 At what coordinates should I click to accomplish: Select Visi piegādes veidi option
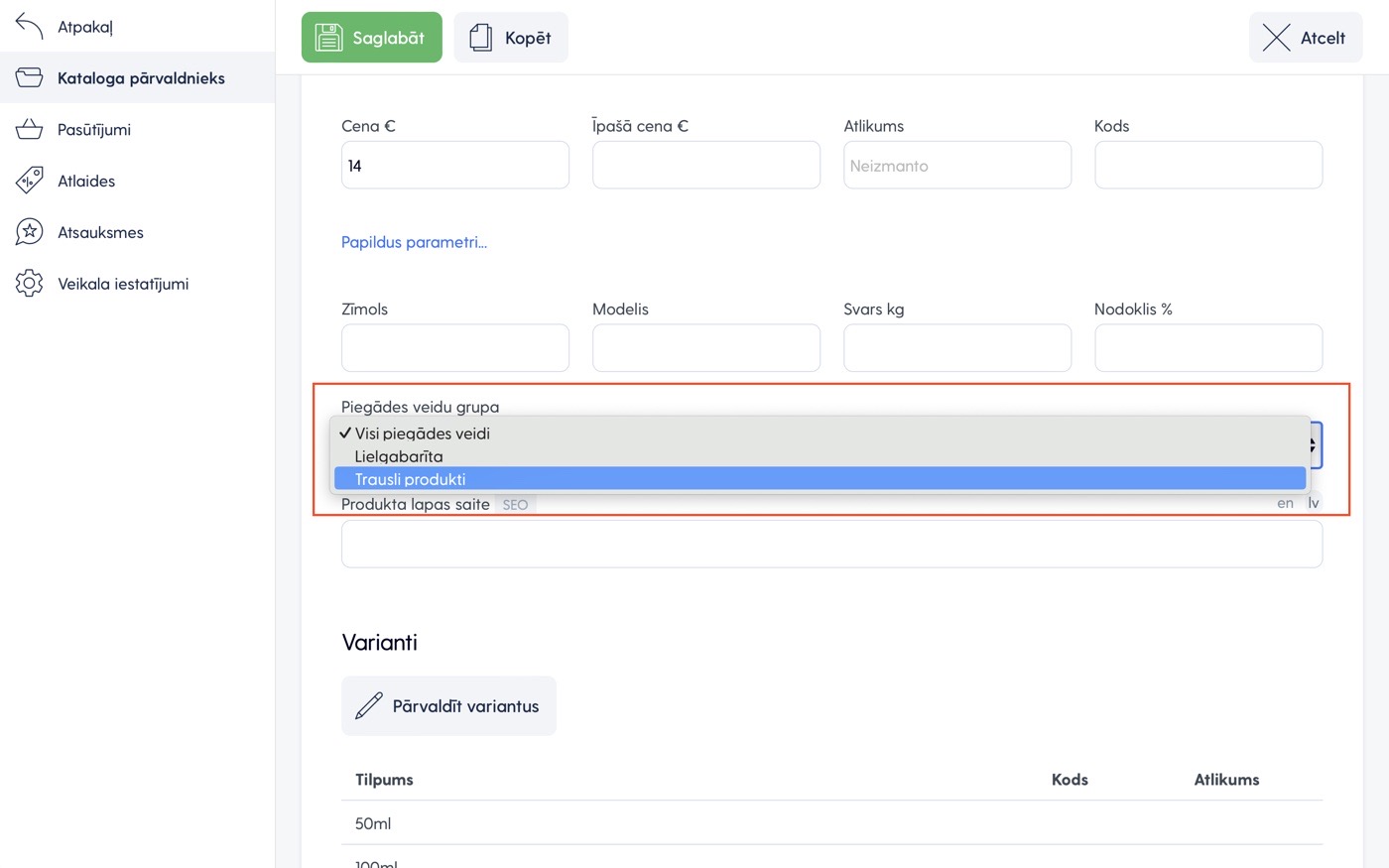[820, 434]
